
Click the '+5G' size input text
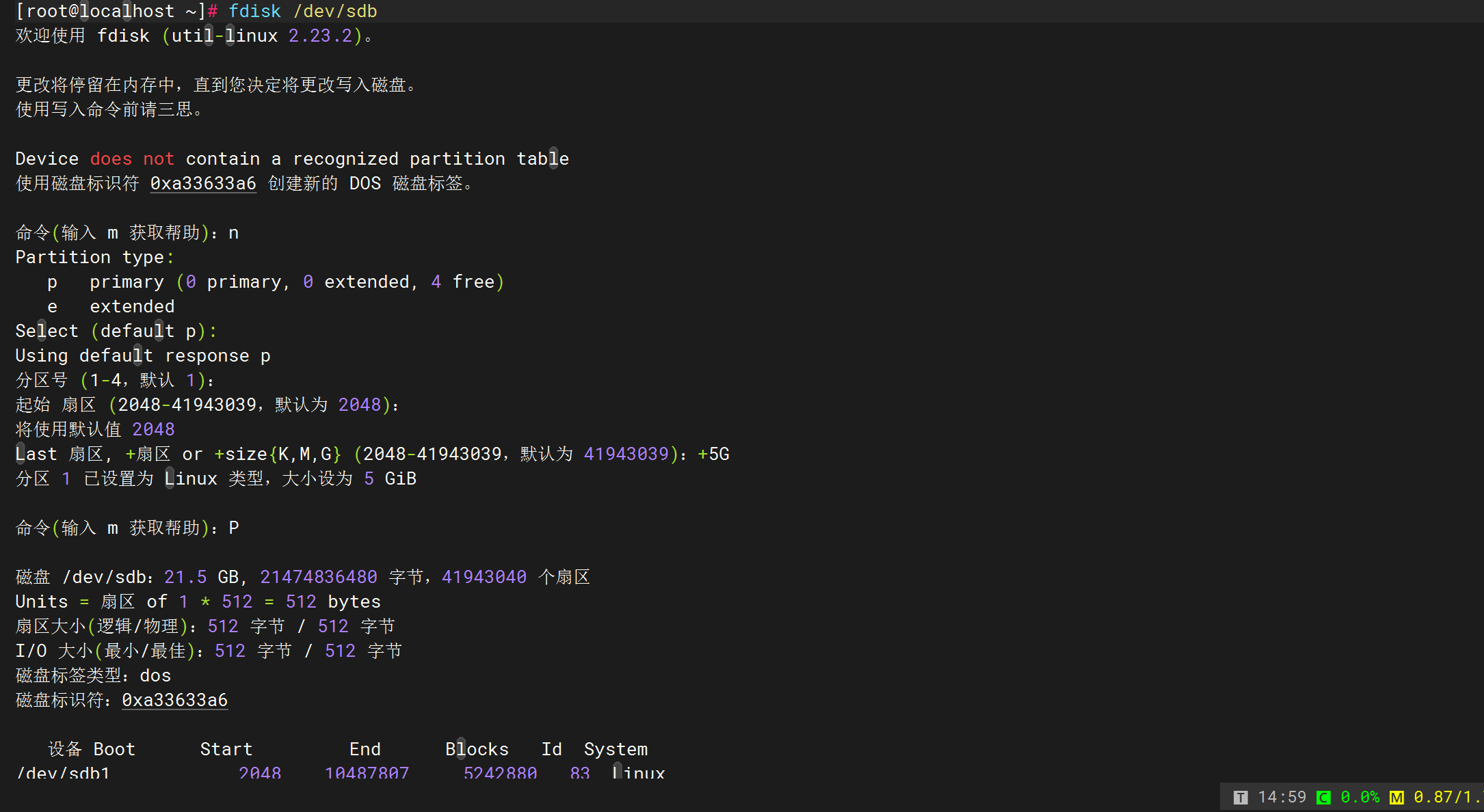pos(713,454)
